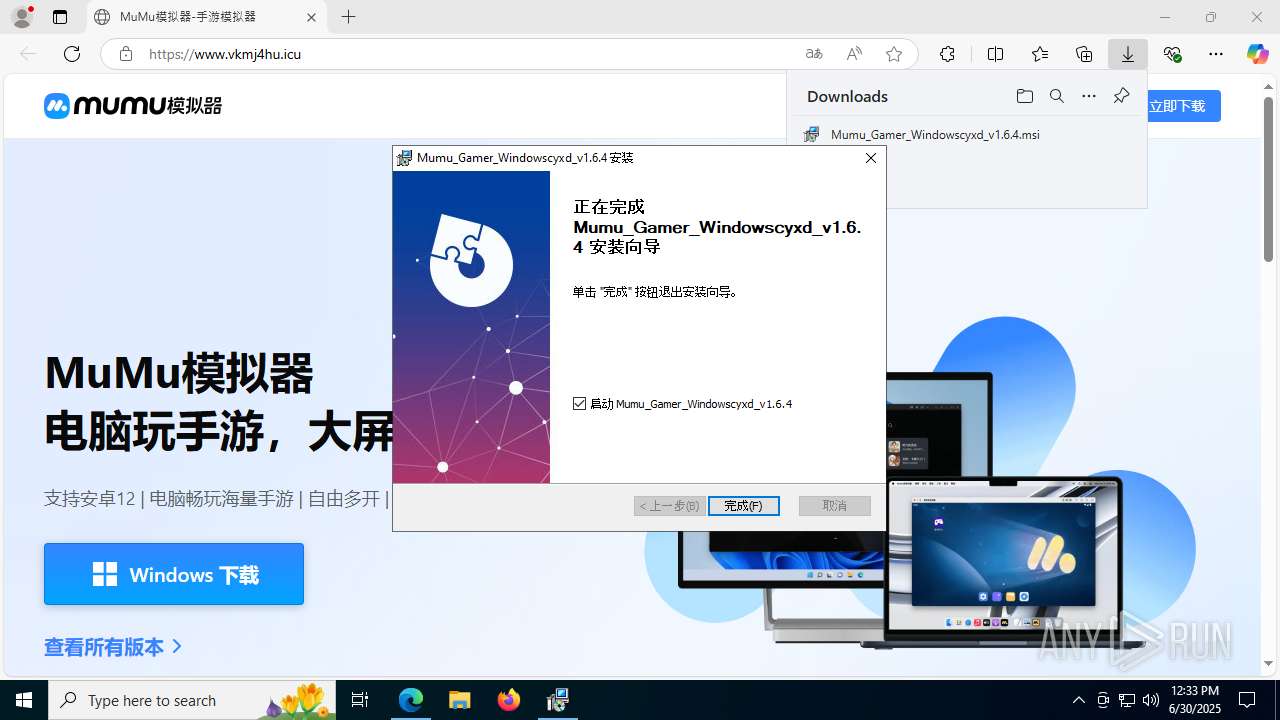Close the installer dialog window
Viewport: 1280px width, 720px height.
(x=870, y=158)
